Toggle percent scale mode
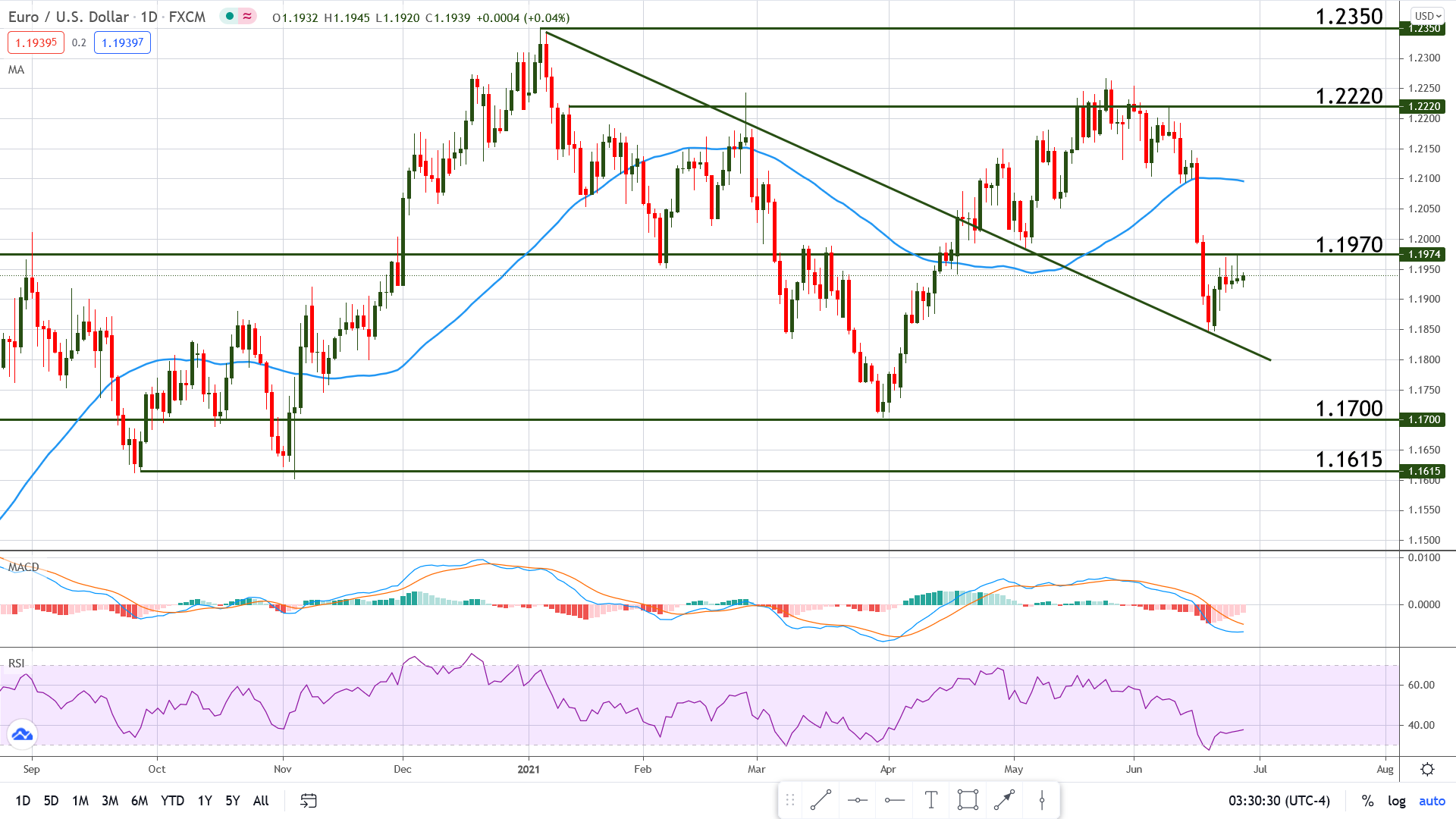 coord(1368,801)
